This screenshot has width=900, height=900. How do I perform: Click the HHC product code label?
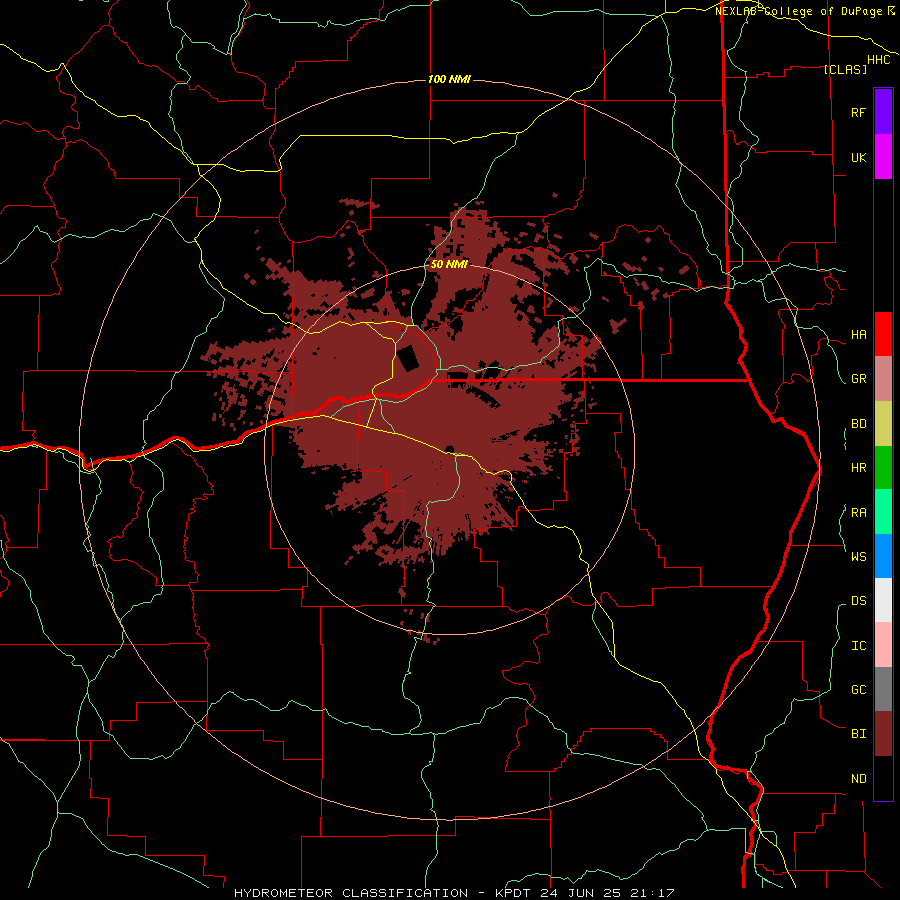(879, 60)
